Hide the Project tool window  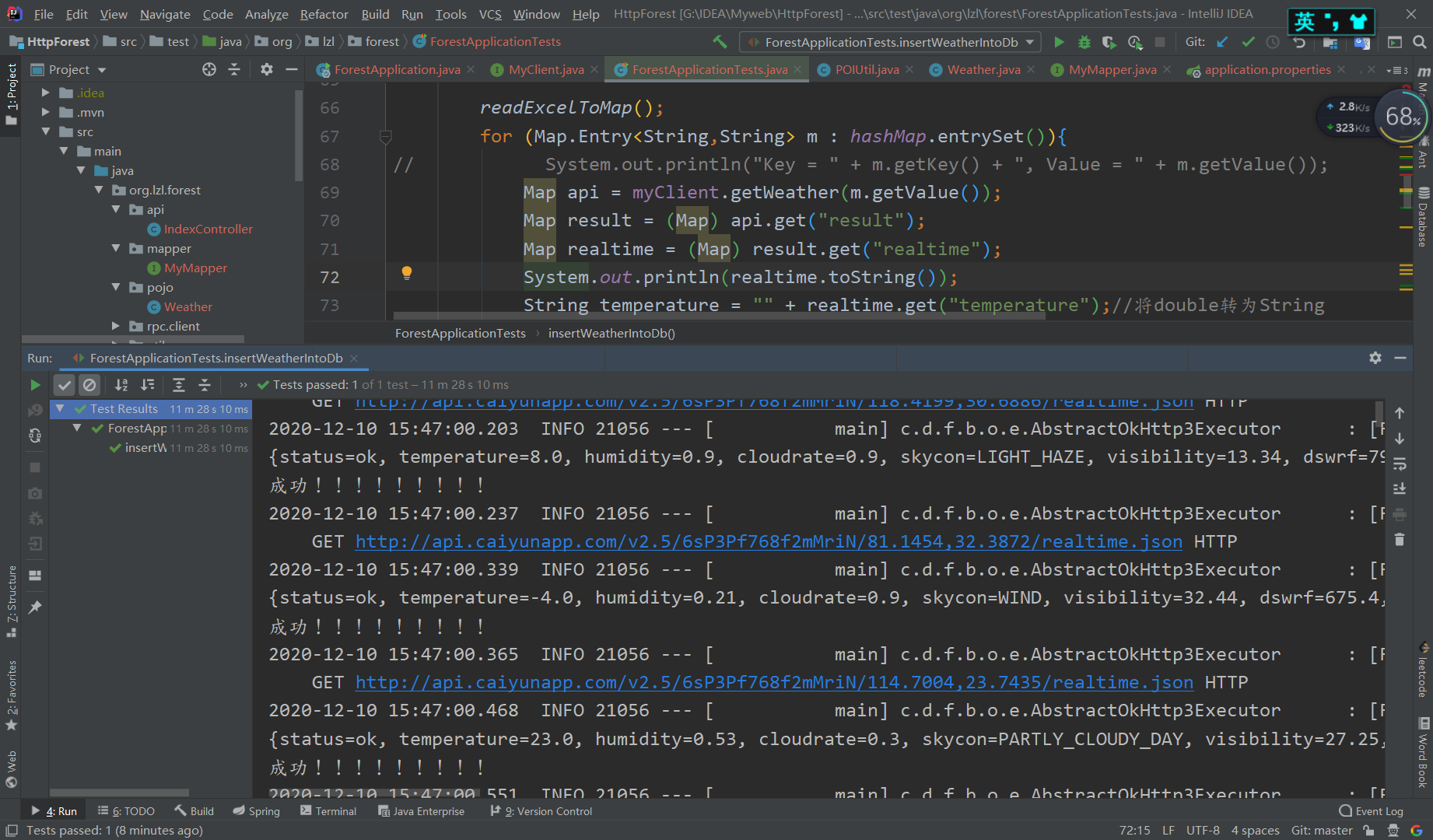[292, 69]
